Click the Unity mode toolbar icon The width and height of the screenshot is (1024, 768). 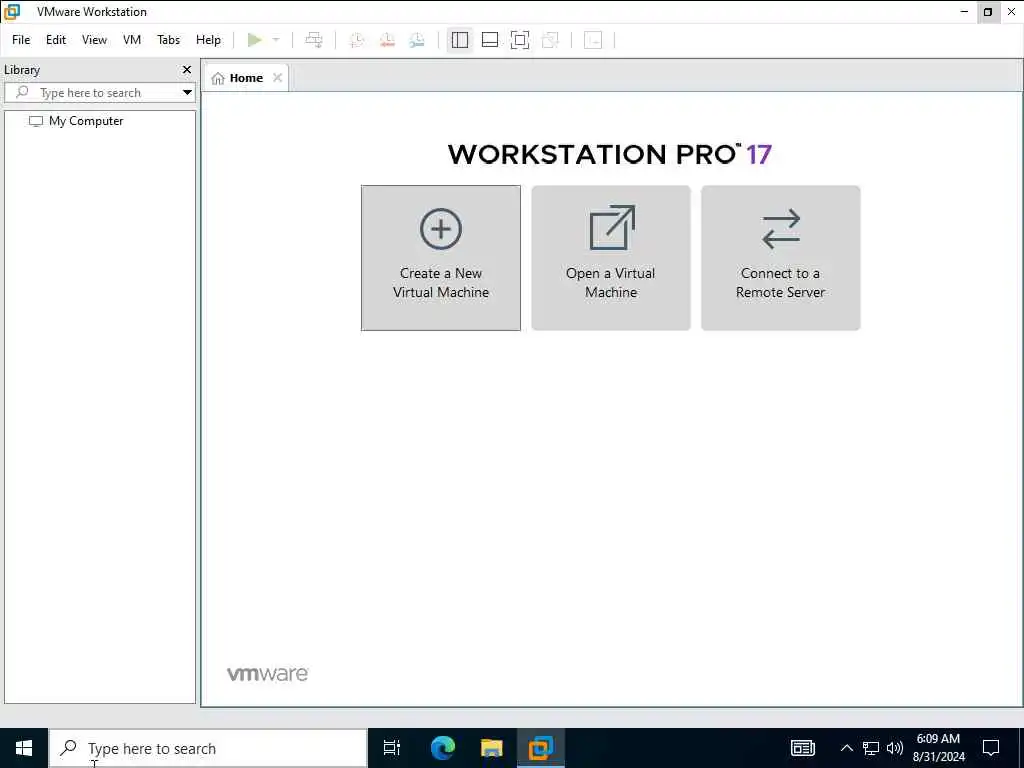551,40
